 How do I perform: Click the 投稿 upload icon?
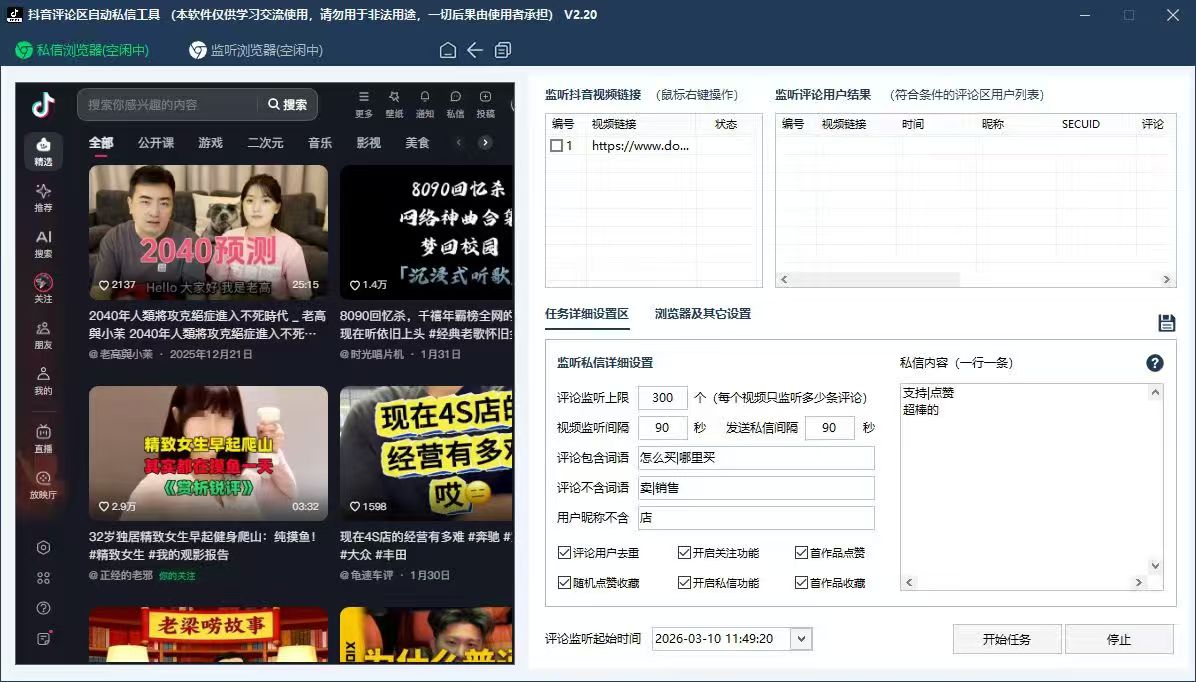[x=486, y=105]
